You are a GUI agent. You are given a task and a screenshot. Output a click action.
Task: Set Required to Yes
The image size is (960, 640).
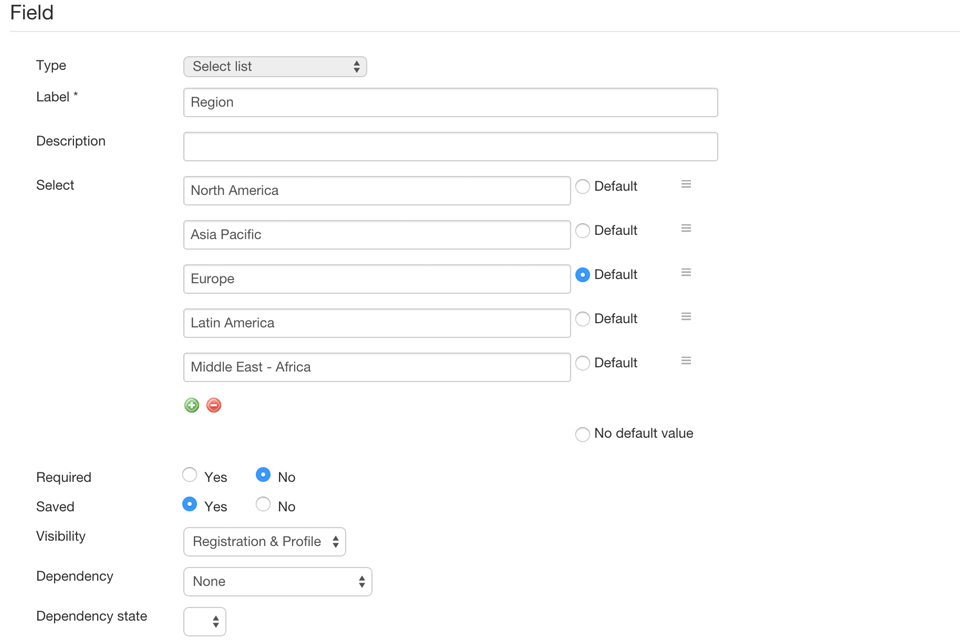[x=190, y=475]
